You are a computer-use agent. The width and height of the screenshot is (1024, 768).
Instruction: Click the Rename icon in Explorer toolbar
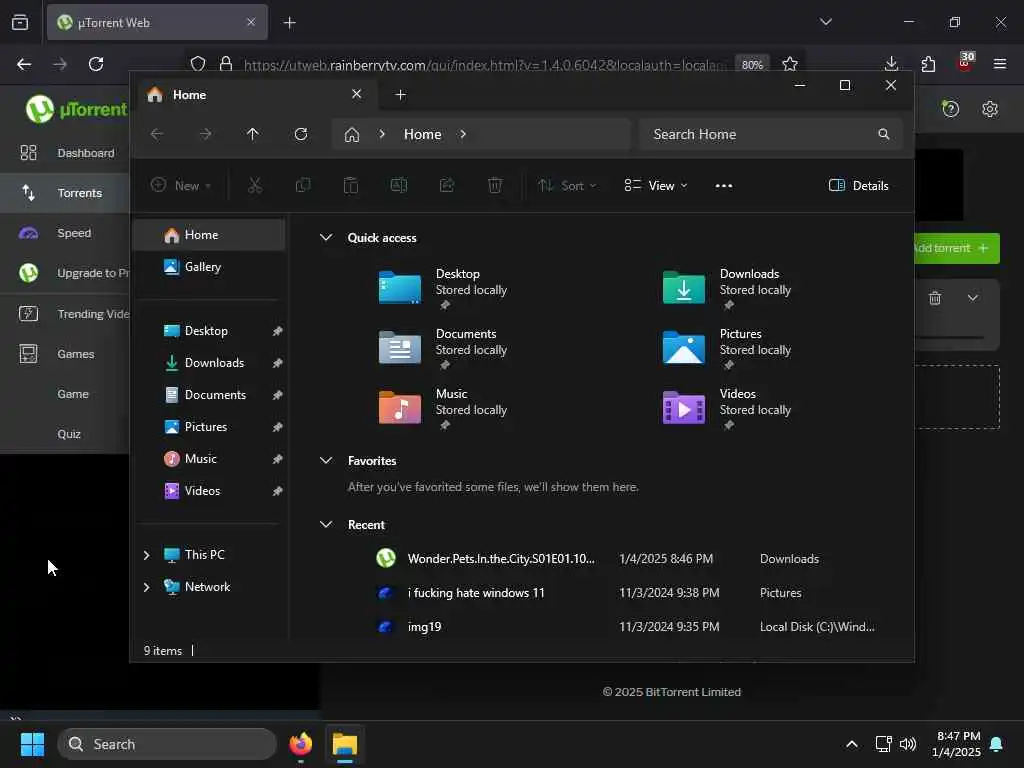(398, 185)
